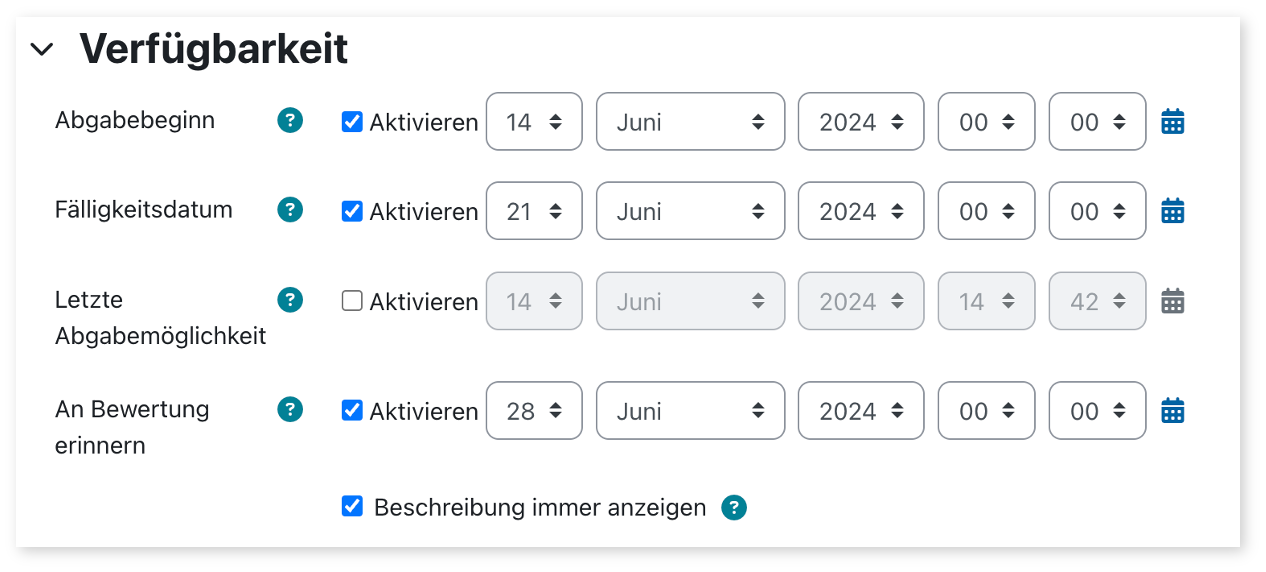
Task: Open calendar picker for Abgabebeginn
Action: click(x=1172, y=122)
